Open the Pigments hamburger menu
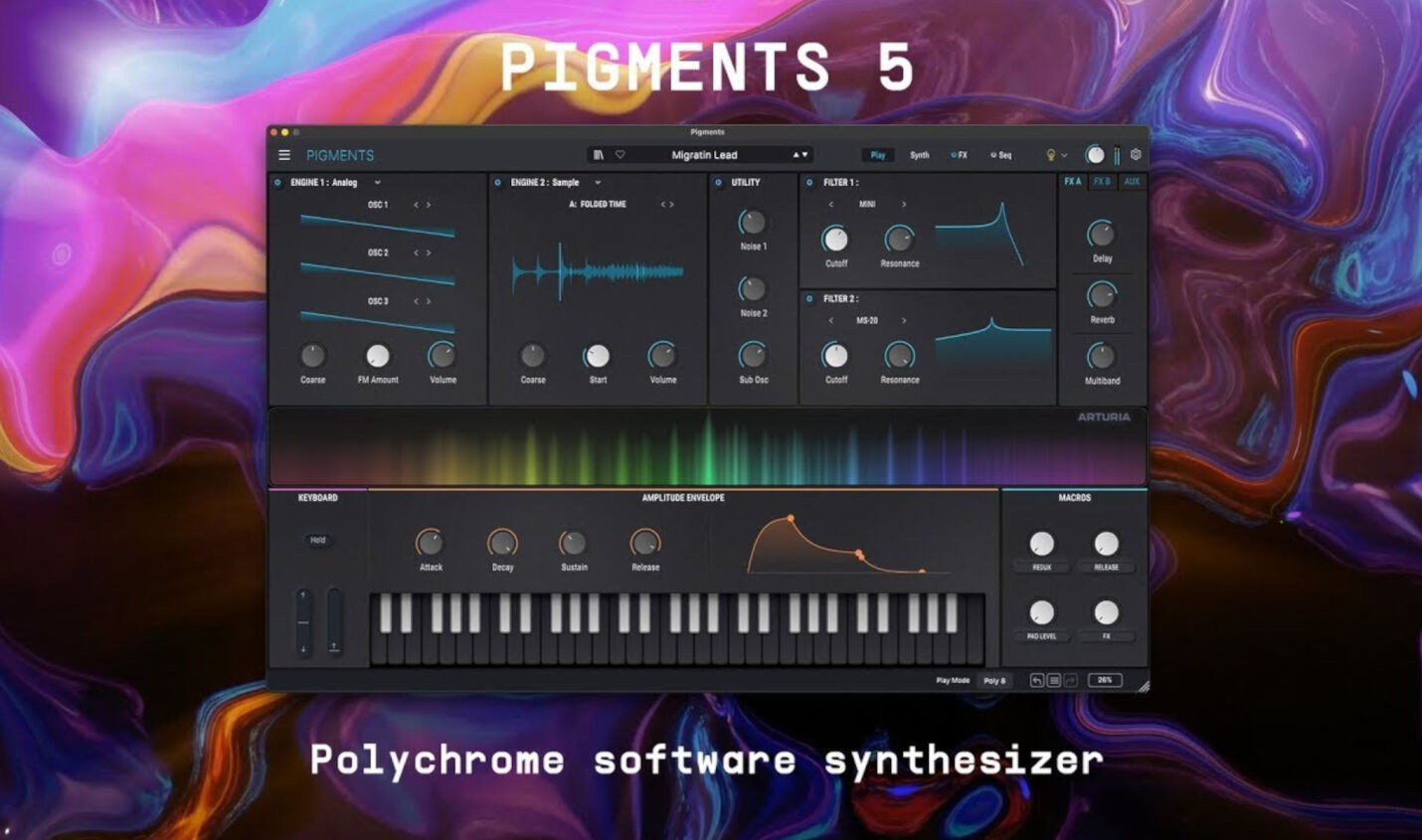Screen dimensions: 1422x840 coord(283,155)
